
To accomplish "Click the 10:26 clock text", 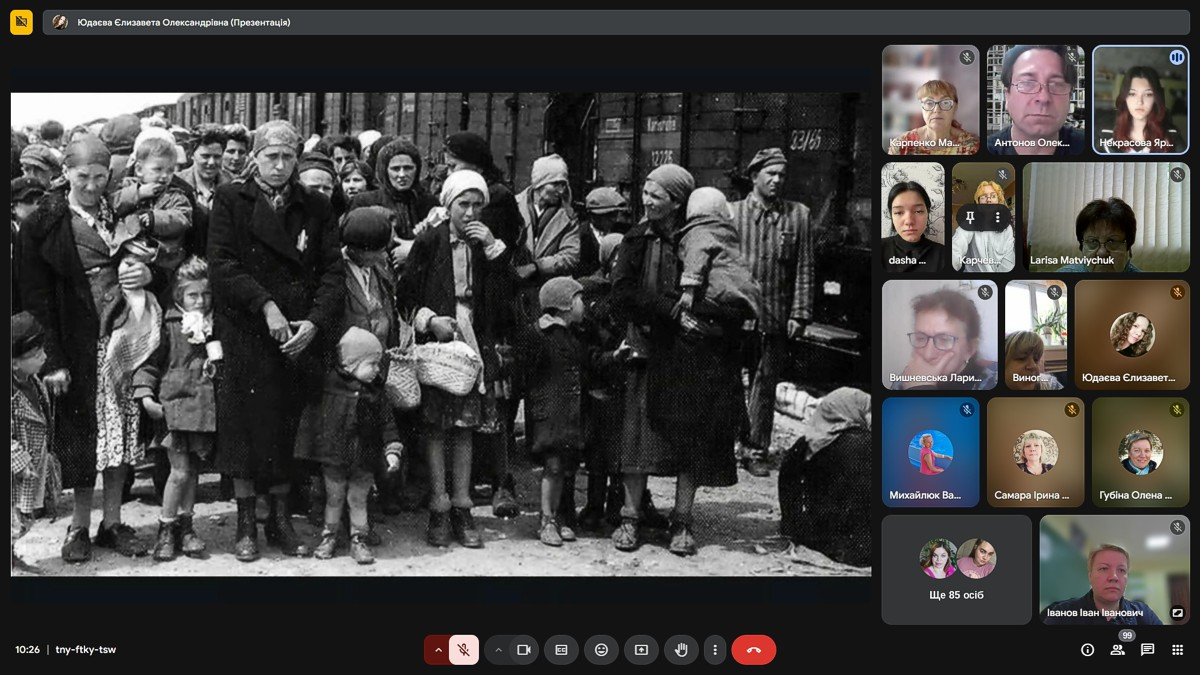I will click(x=27, y=650).
